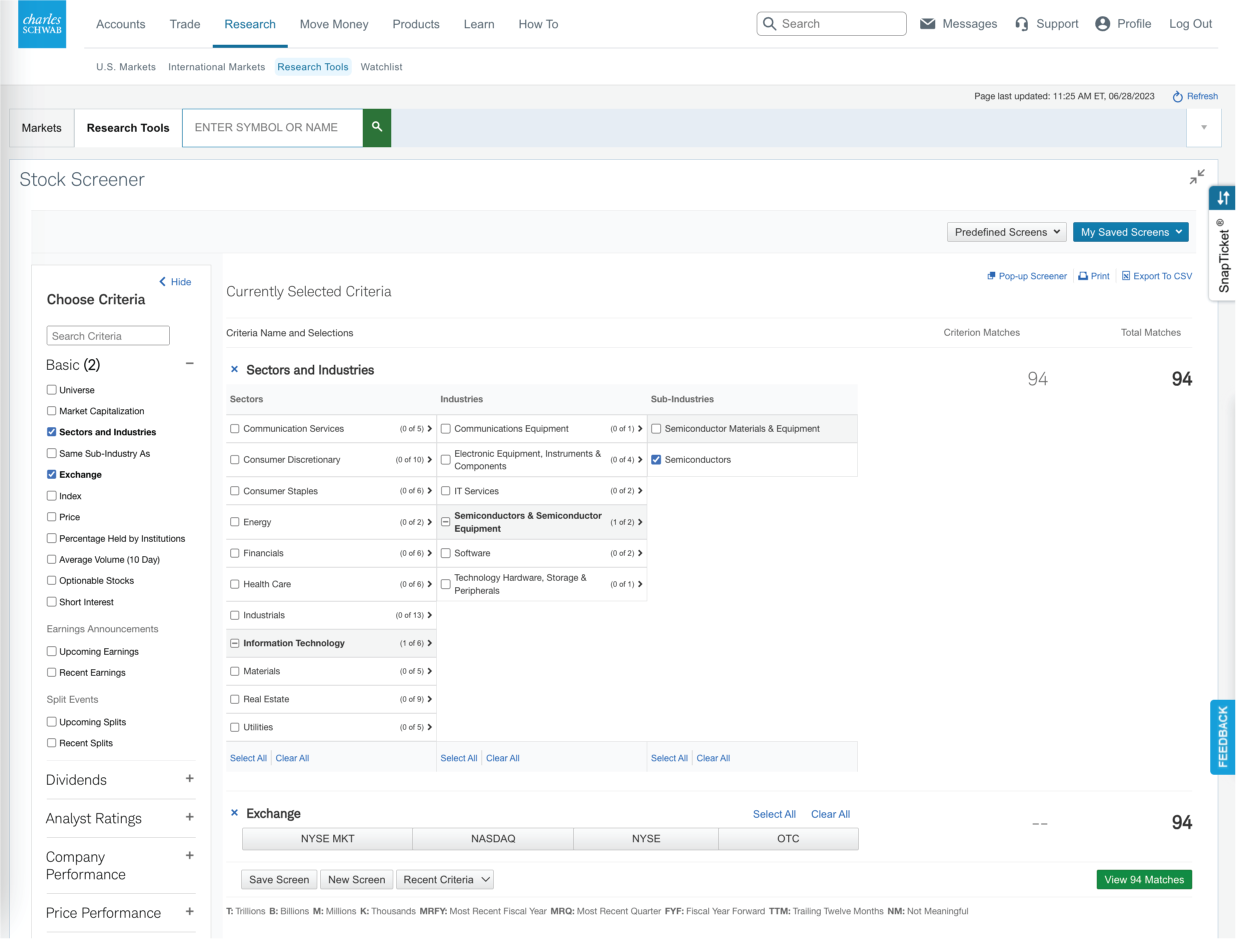Uncheck the Exchange criterion

(51, 475)
